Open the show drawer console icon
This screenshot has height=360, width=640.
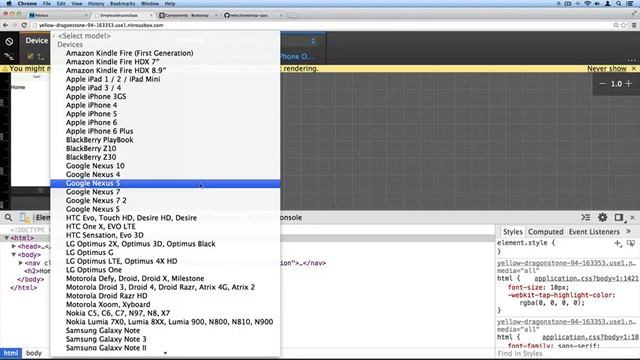[x=586, y=218]
